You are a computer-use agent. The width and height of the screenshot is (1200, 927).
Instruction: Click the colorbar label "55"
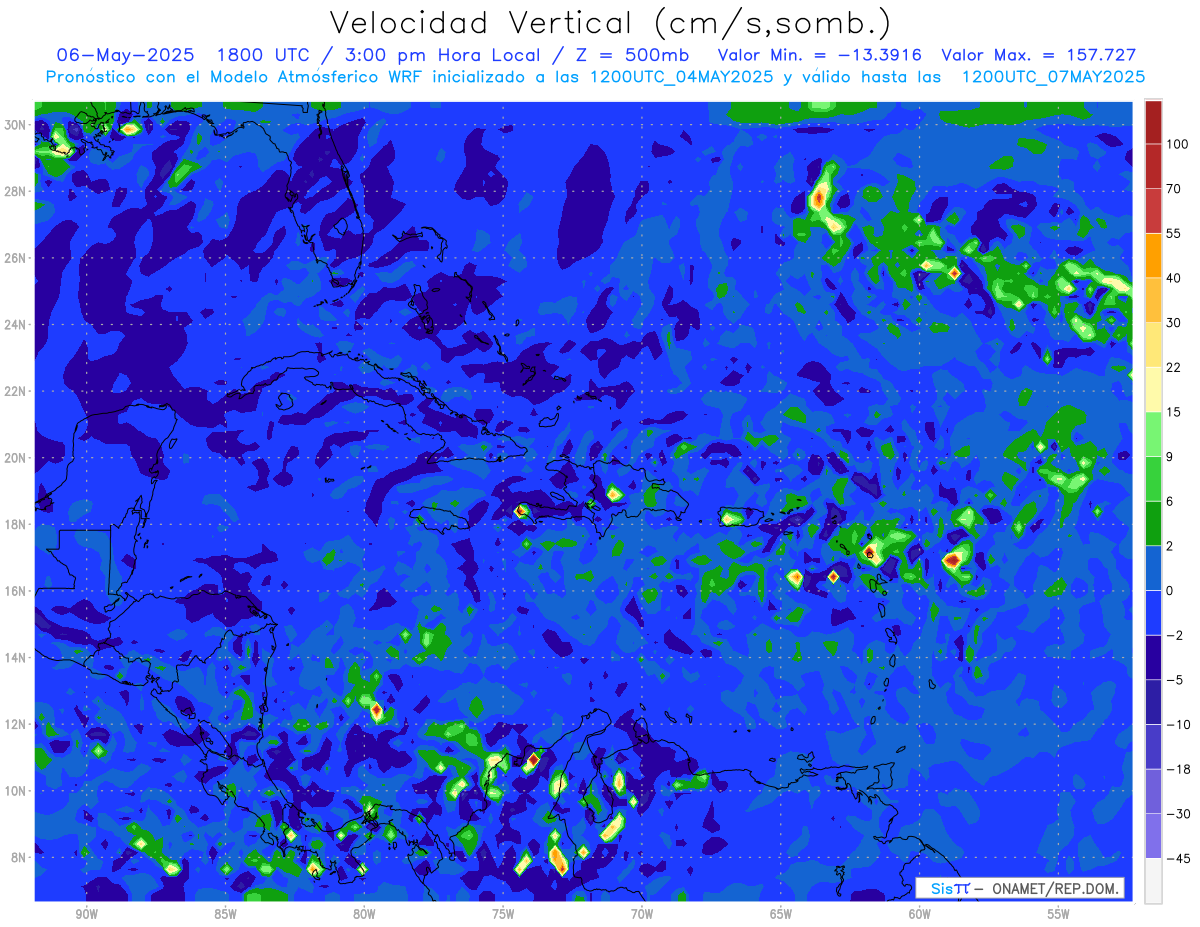1173,233
